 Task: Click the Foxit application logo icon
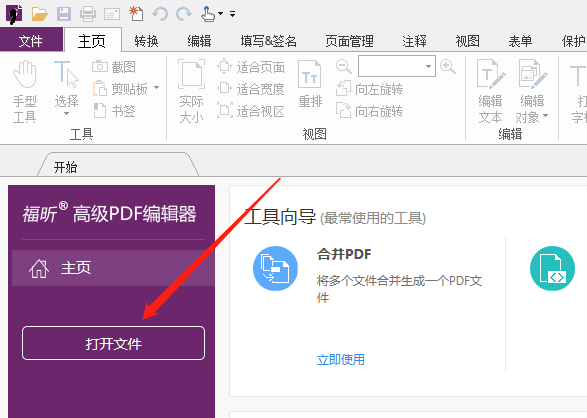(x=14, y=15)
